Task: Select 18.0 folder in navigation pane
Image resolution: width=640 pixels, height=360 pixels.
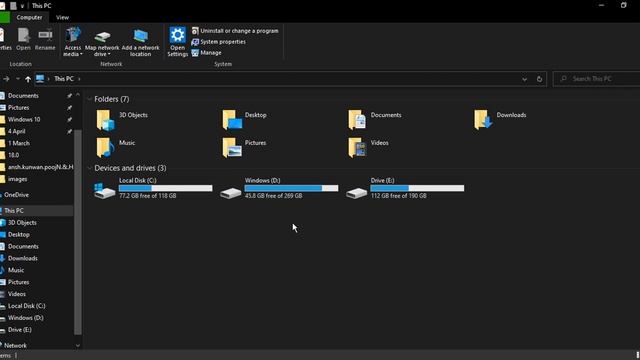Action: point(13,155)
